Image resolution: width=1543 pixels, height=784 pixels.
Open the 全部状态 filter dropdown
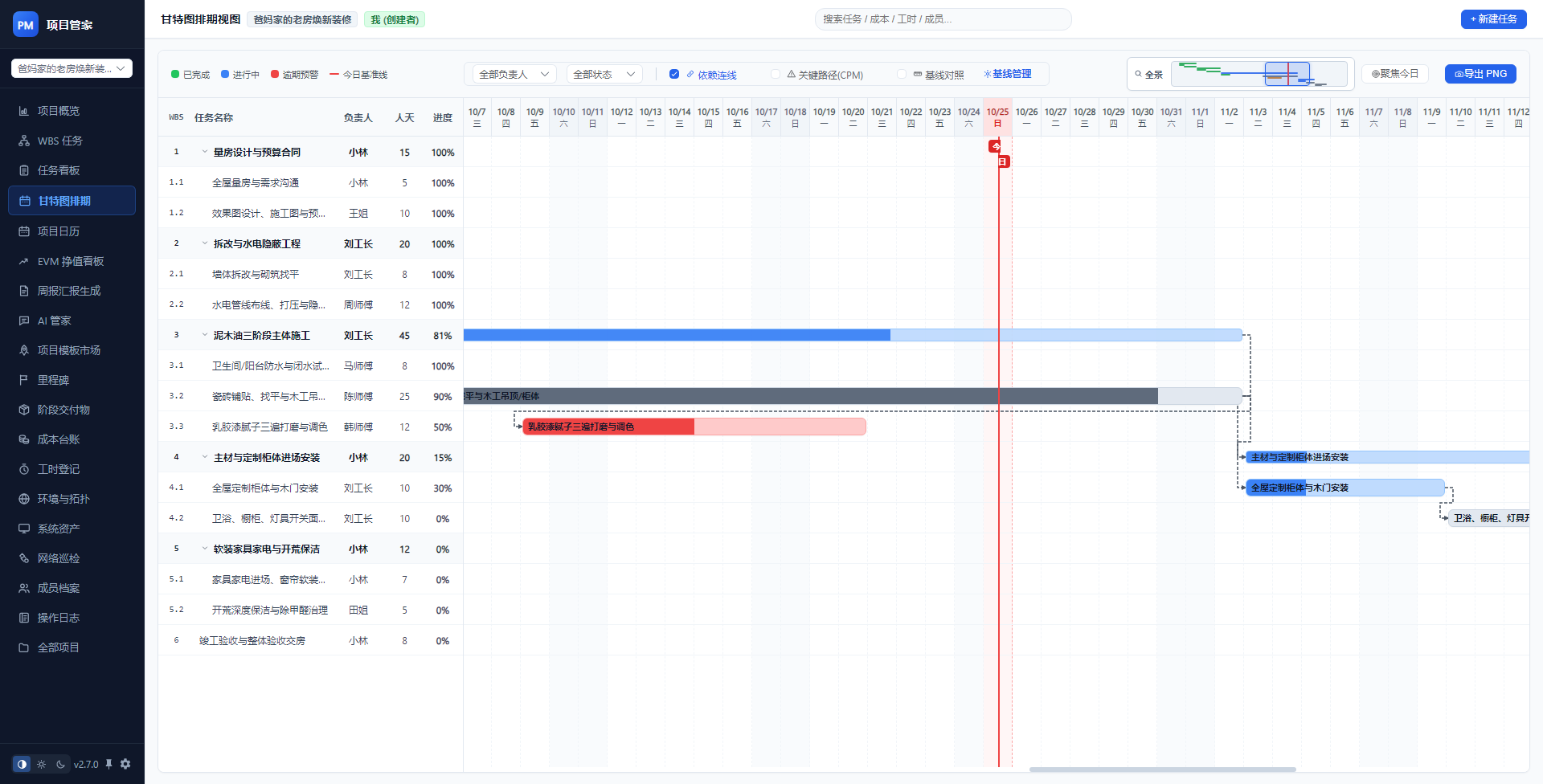click(x=604, y=74)
